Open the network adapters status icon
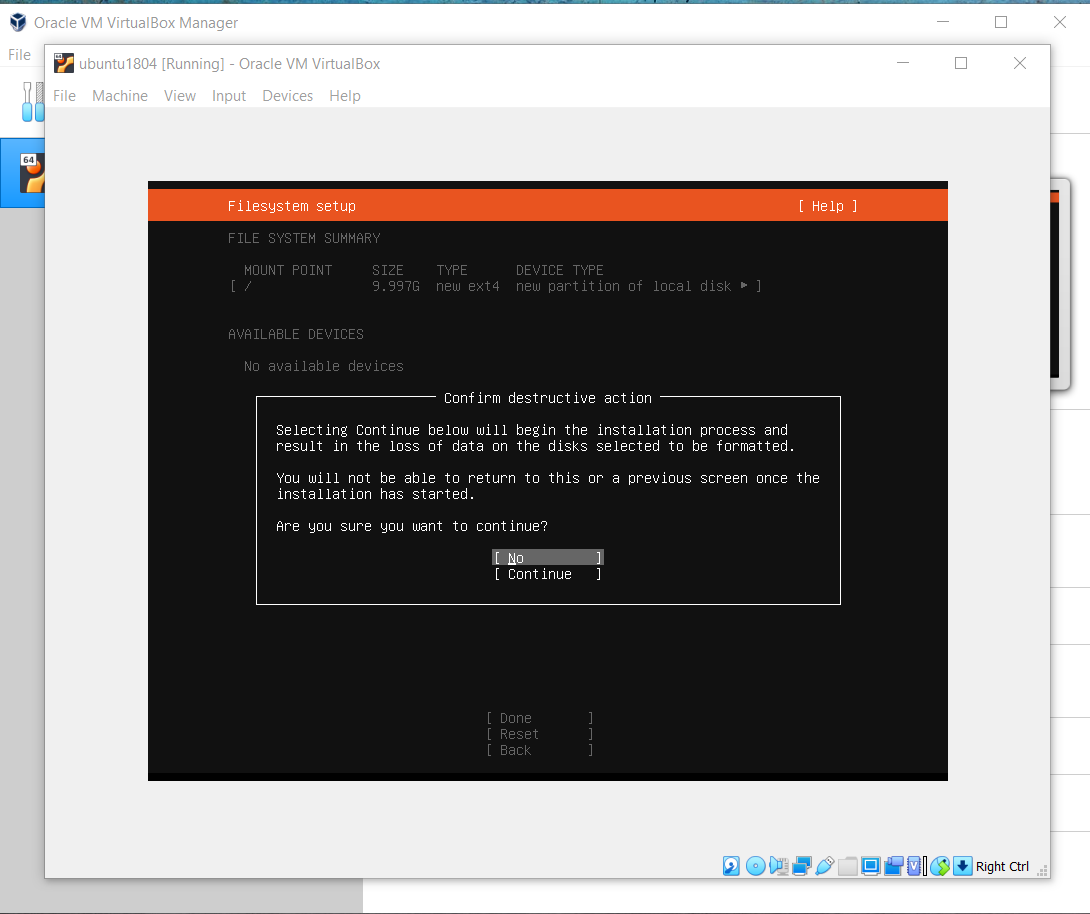 pos(802,866)
